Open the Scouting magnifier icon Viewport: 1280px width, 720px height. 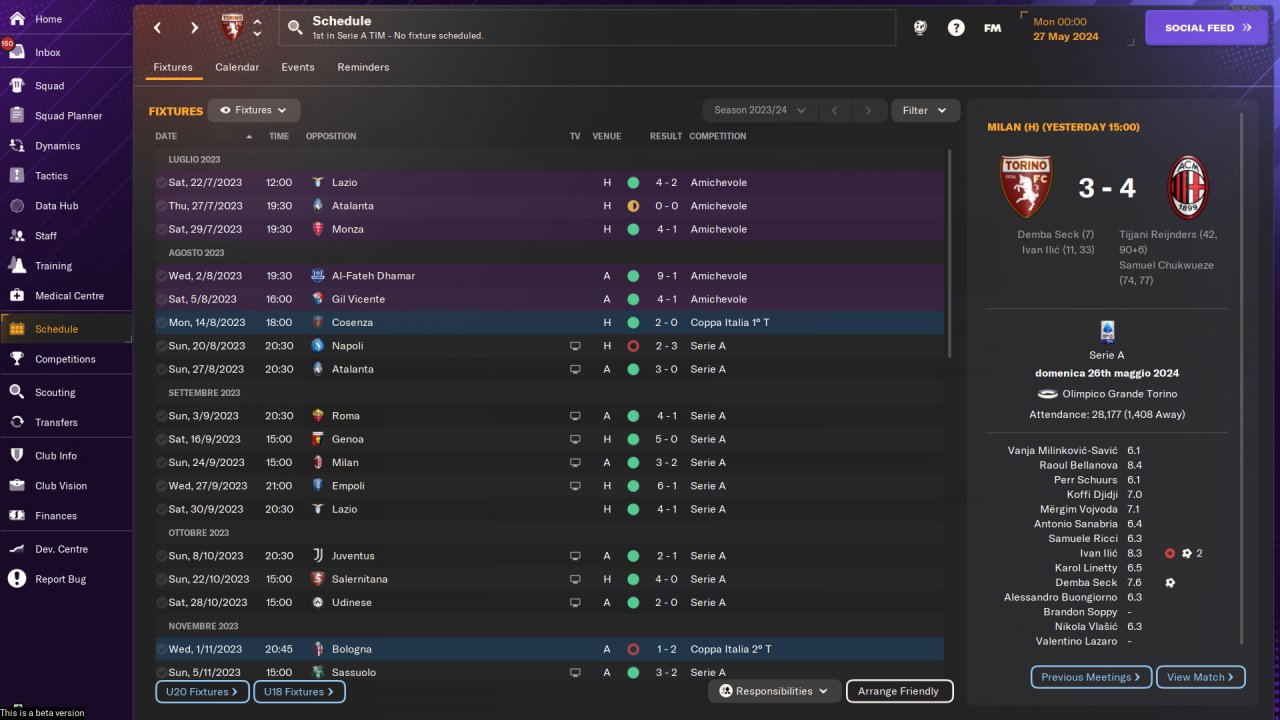point(17,392)
